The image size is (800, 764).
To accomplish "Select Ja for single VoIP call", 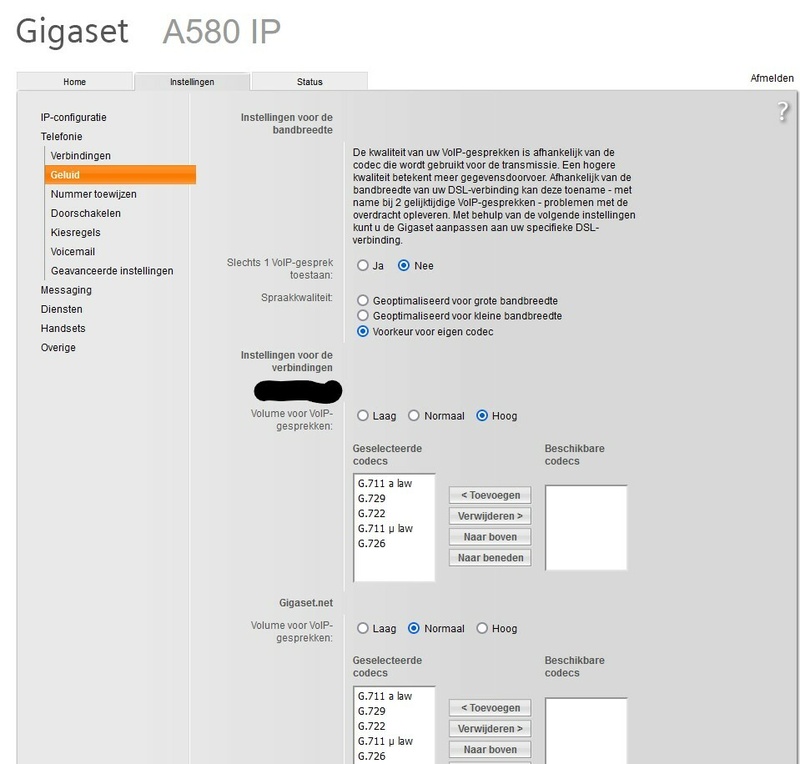I will (363, 265).
